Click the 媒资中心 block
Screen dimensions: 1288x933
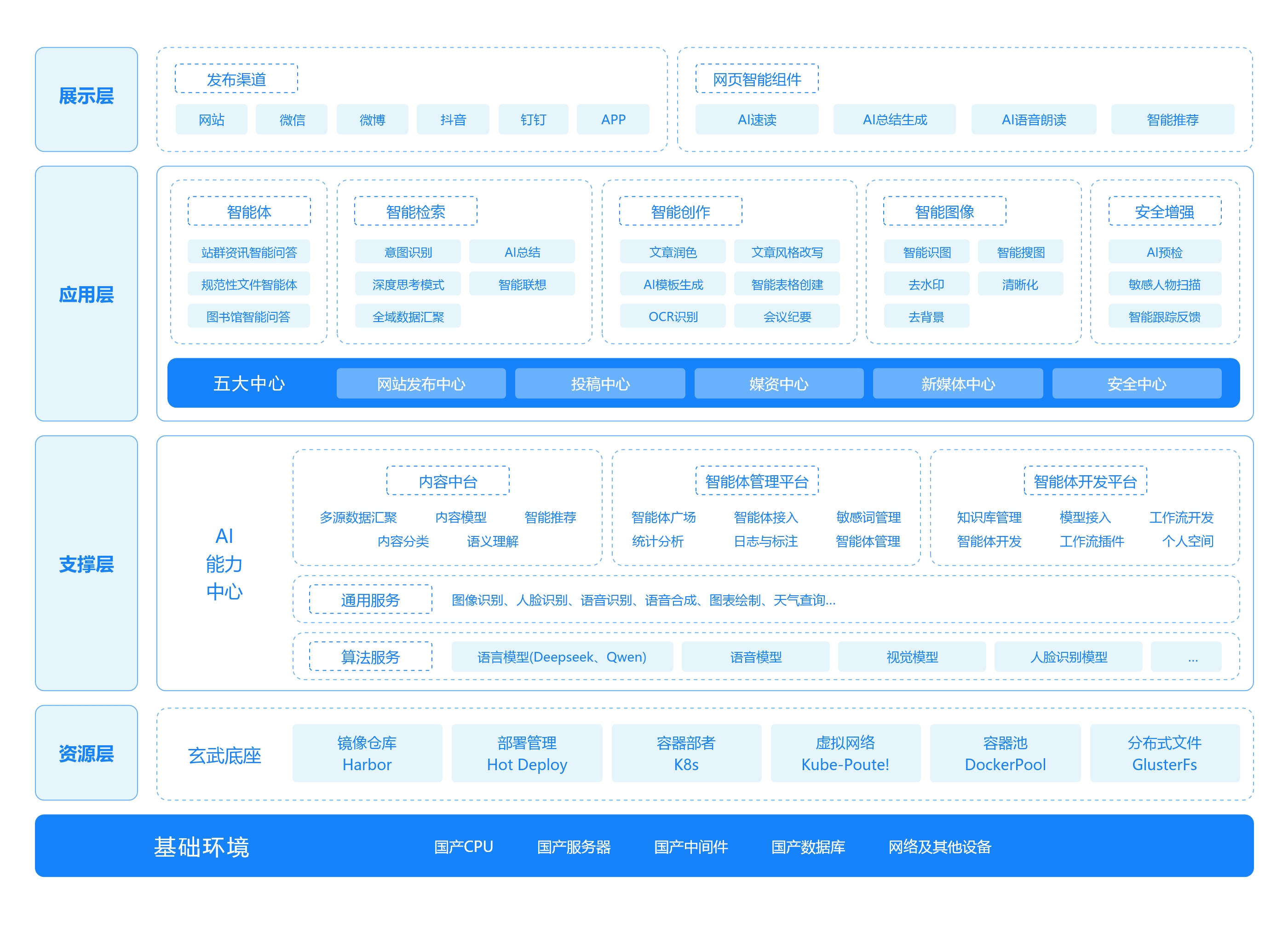(779, 384)
